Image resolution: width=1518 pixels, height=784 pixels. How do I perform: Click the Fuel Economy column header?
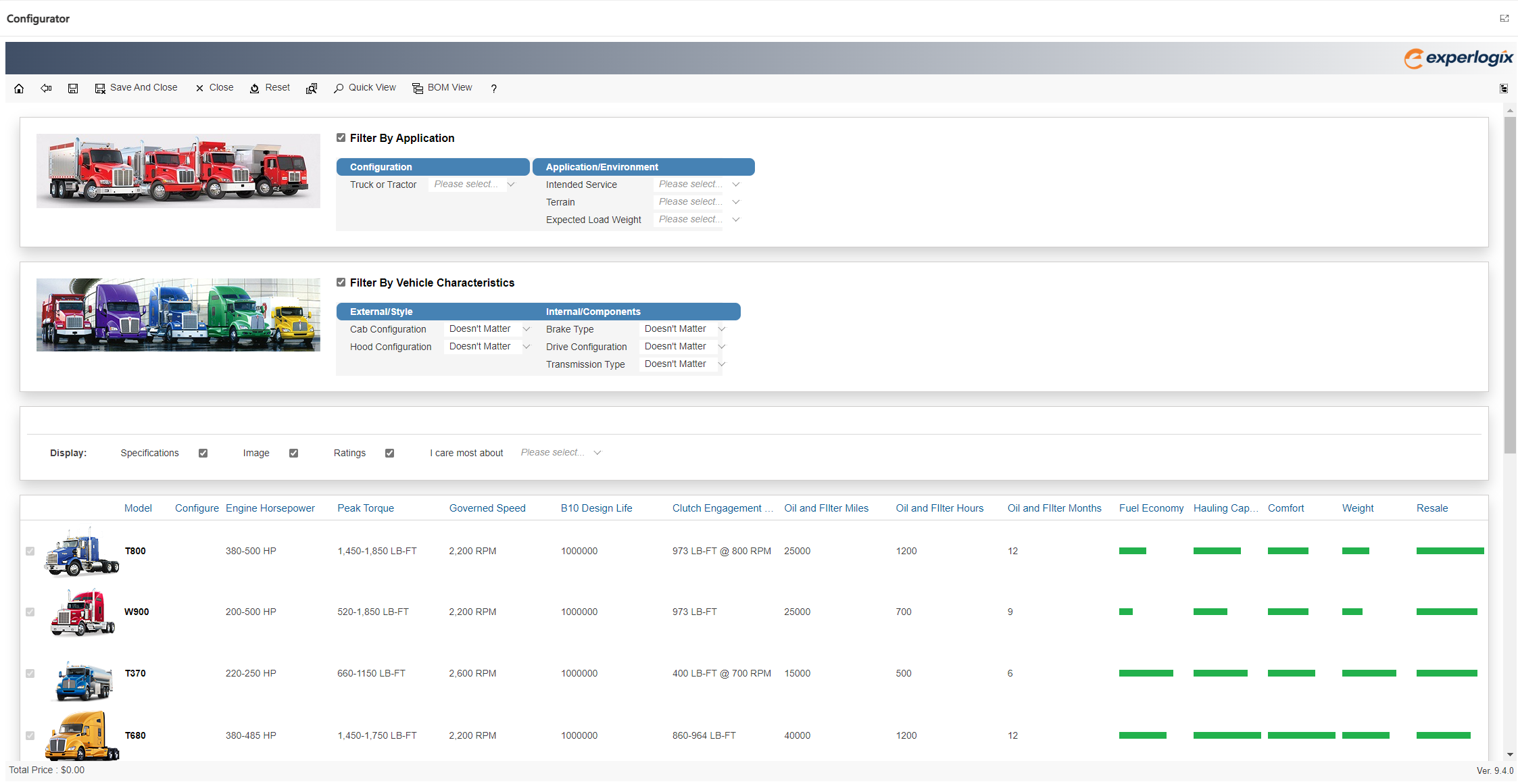(x=1150, y=508)
